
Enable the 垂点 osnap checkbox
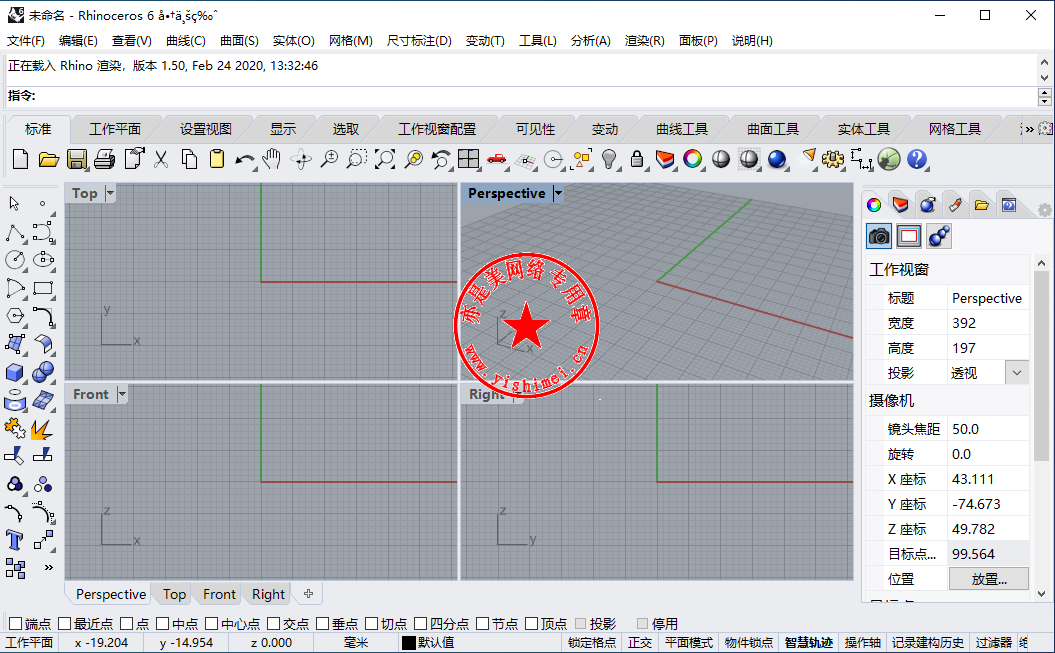(323, 623)
